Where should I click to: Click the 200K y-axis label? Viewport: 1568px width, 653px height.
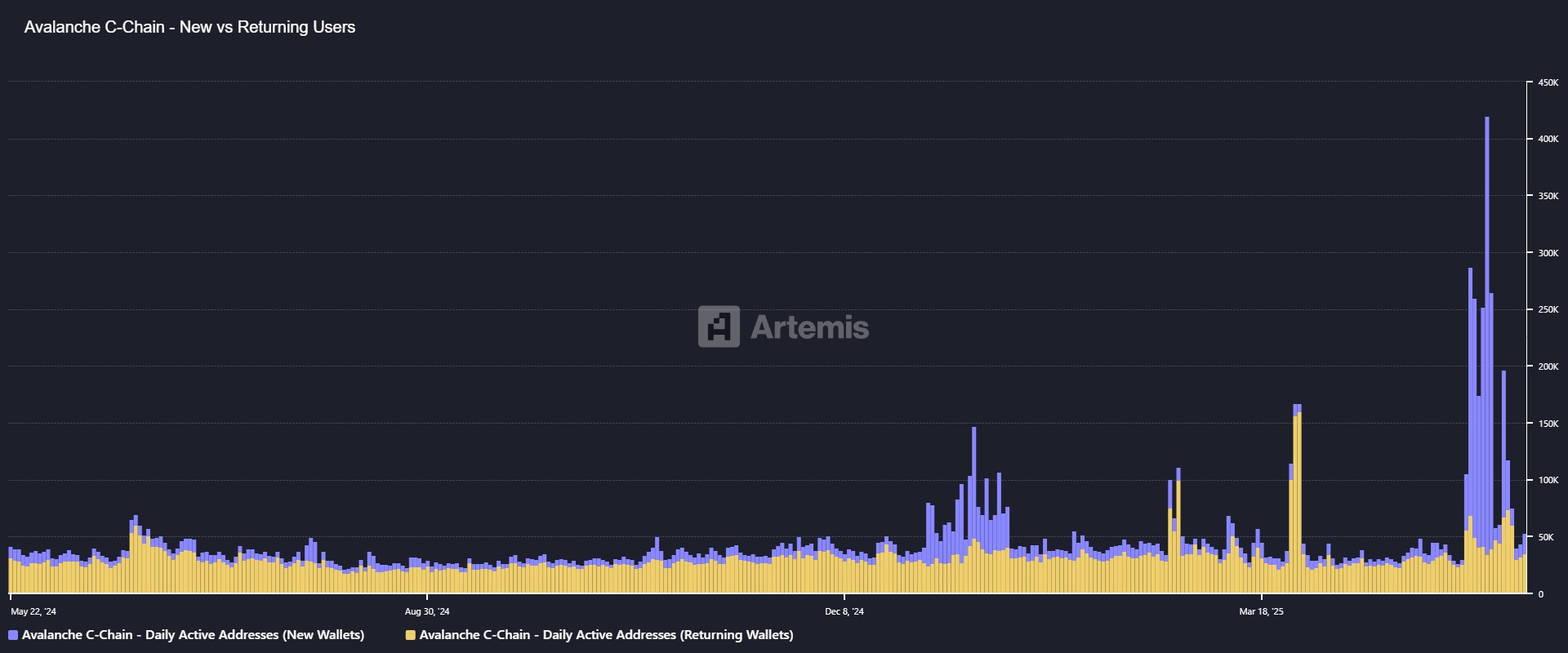pyautogui.click(x=1548, y=366)
